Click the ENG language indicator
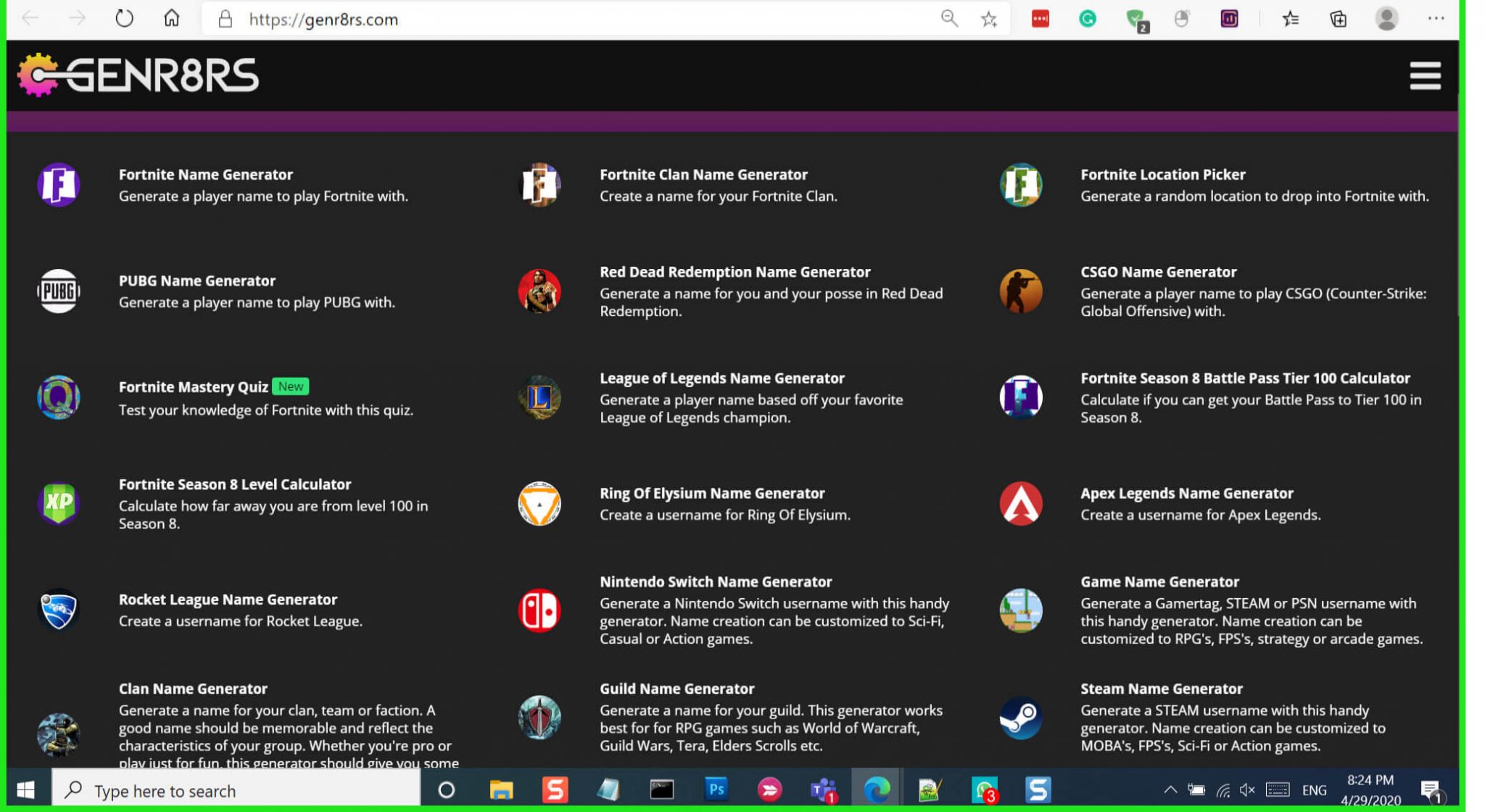This screenshot has height=812, width=1485. click(x=1314, y=790)
